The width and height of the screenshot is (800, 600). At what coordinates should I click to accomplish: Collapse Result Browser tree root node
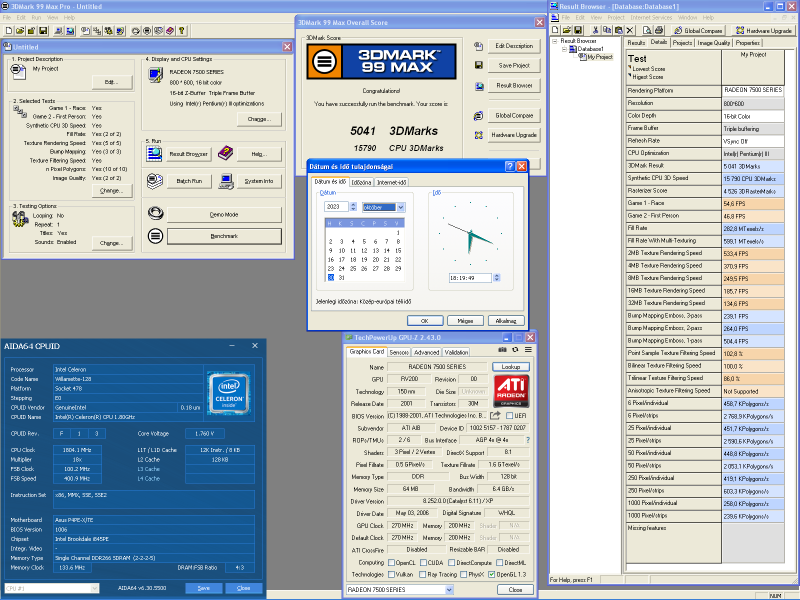[x=555, y=41]
